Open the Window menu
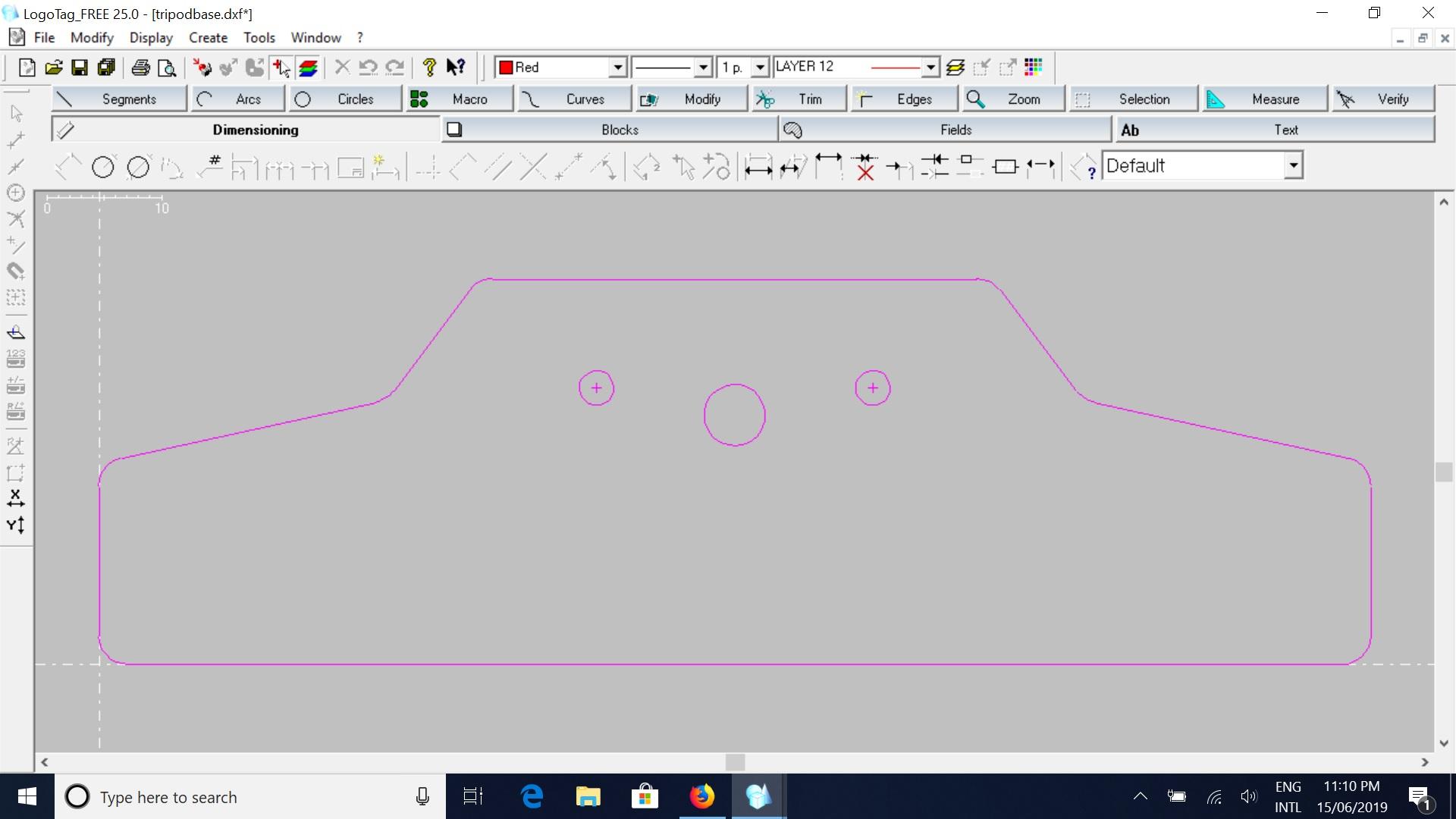 pyautogui.click(x=315, y=37)
